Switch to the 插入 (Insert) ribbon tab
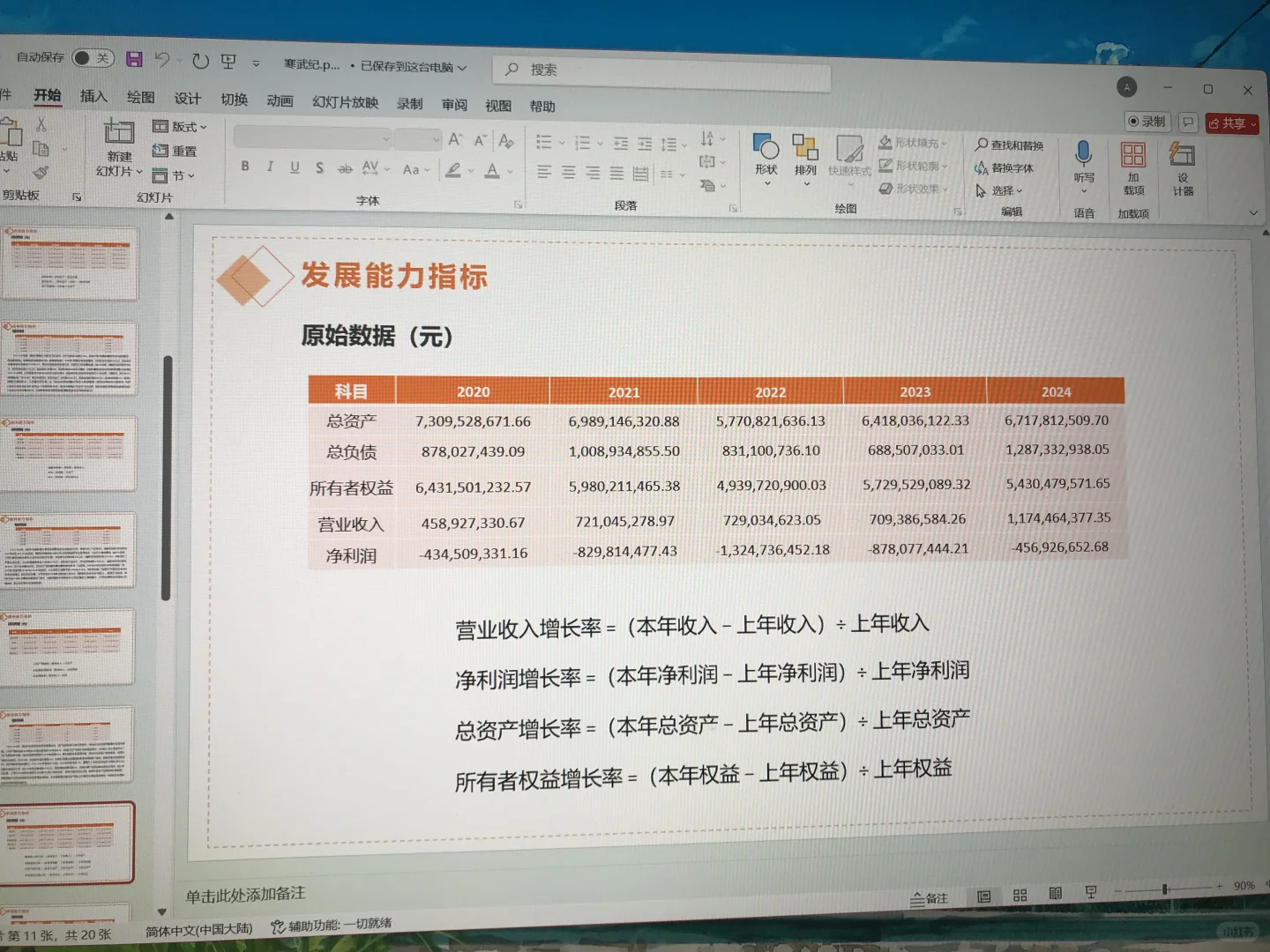Viewport: 1270px width, 952px height. click(93, 97)
